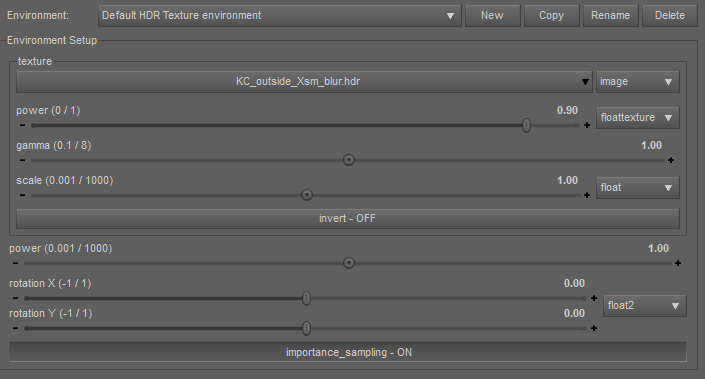Click the Copy environment button
Viewport: 705px width, 379px height.
click(x=552, y=16)
